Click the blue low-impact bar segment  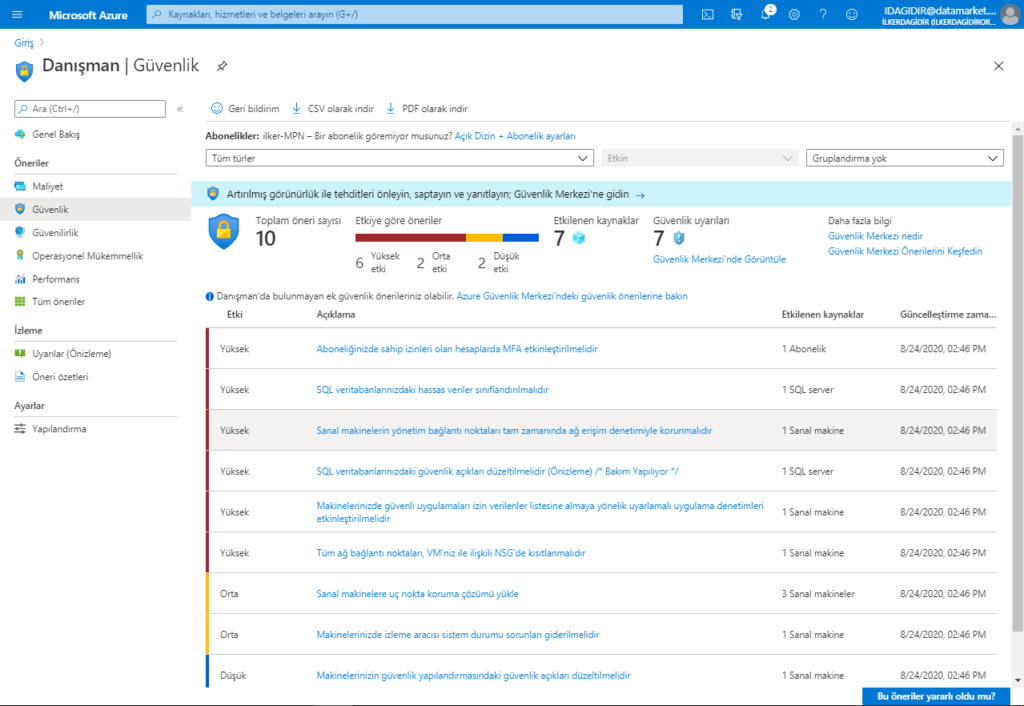tap(520, 238)
